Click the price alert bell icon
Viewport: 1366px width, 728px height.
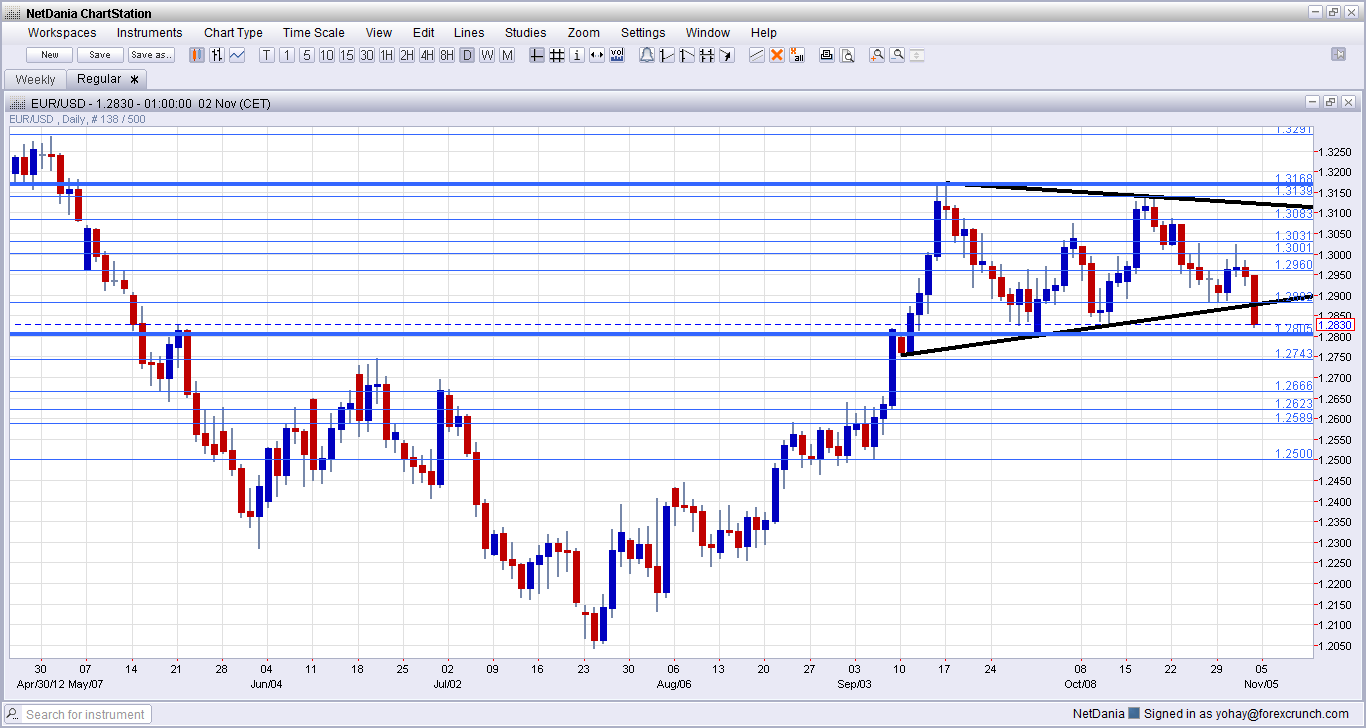tap(647, 55)
